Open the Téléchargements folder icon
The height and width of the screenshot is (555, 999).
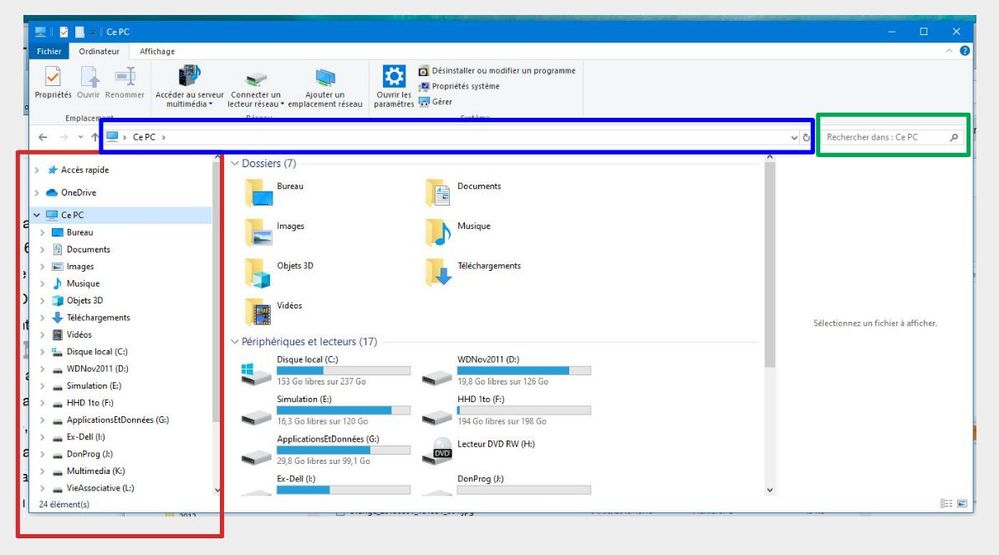pos(439,271)
